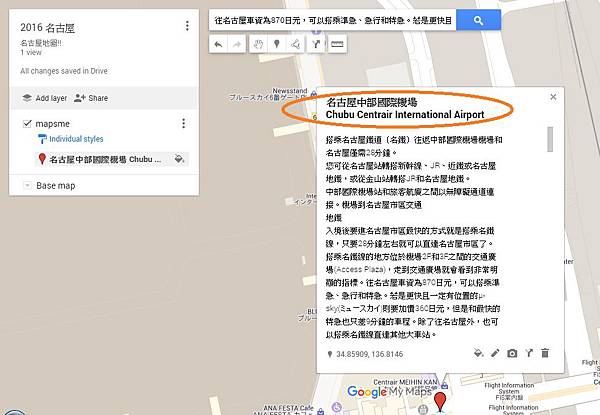Screen dimensions: 600x415
Task: Select the draw a line tool
Action: (x=295, y=44)
